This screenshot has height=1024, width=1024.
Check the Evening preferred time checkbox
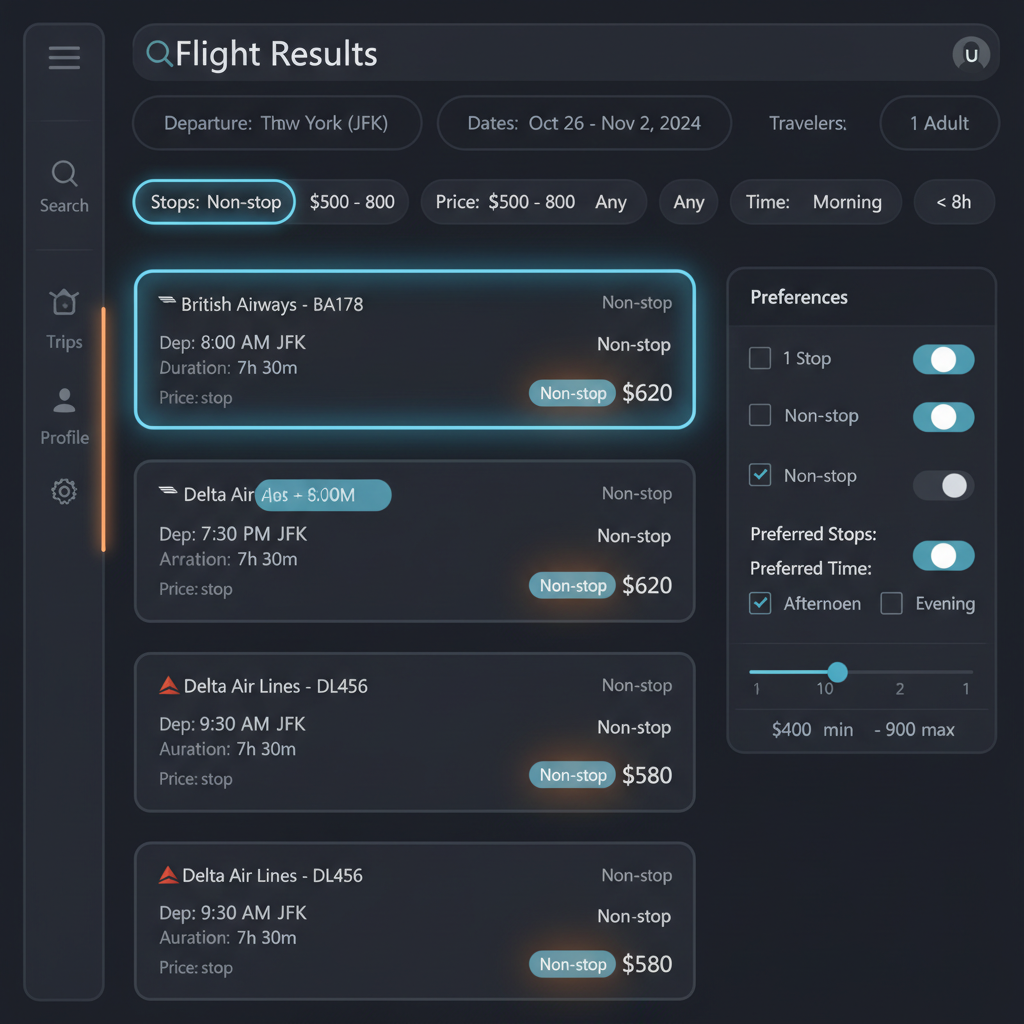point(892,603)
